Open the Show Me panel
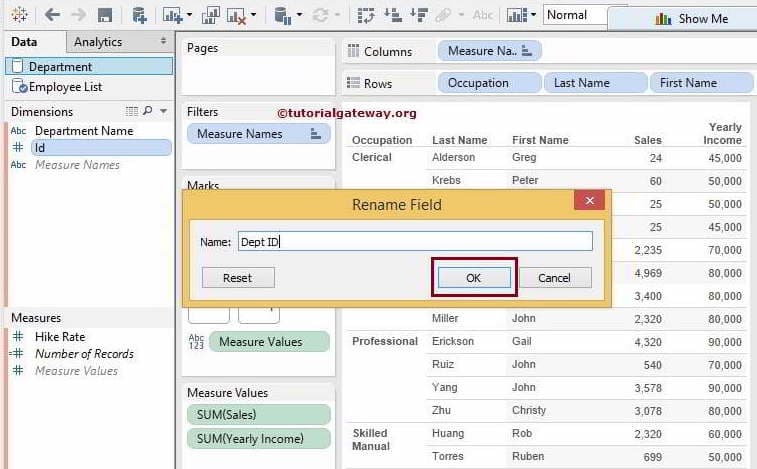This screenshot has width=757, height=469. tap(692, 19)
